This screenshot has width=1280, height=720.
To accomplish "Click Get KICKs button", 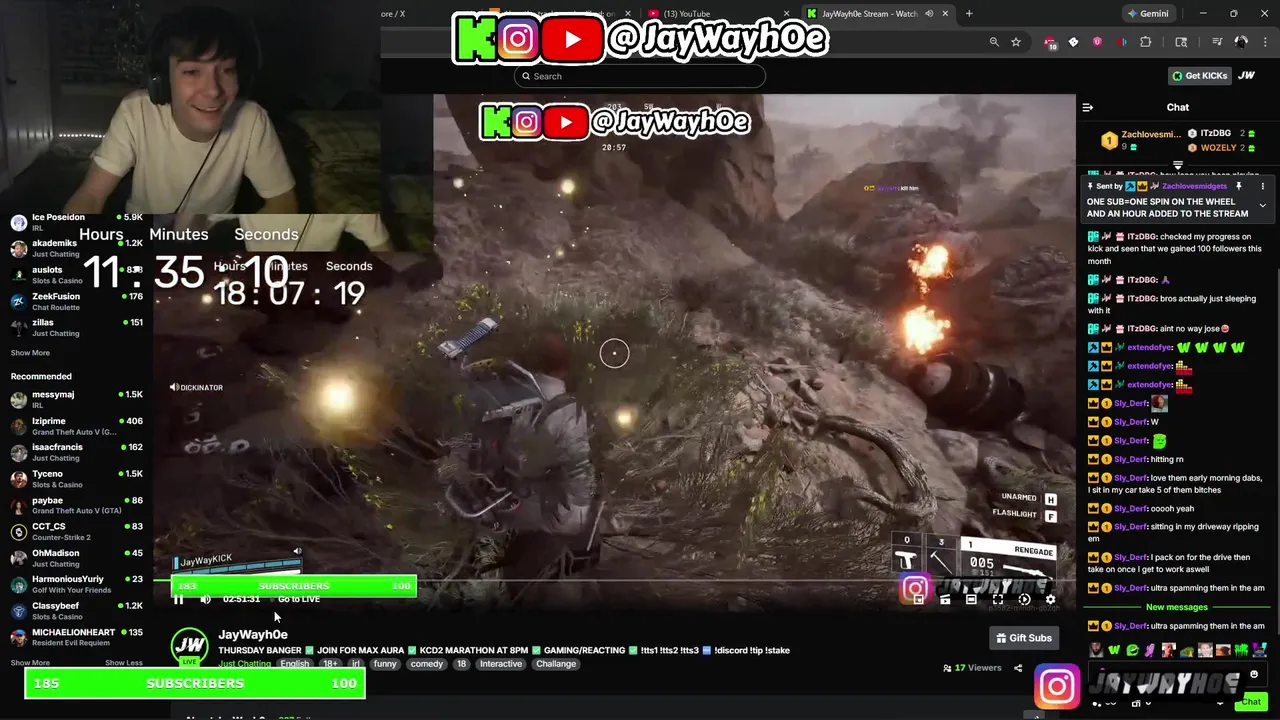I will [1199, 76].
